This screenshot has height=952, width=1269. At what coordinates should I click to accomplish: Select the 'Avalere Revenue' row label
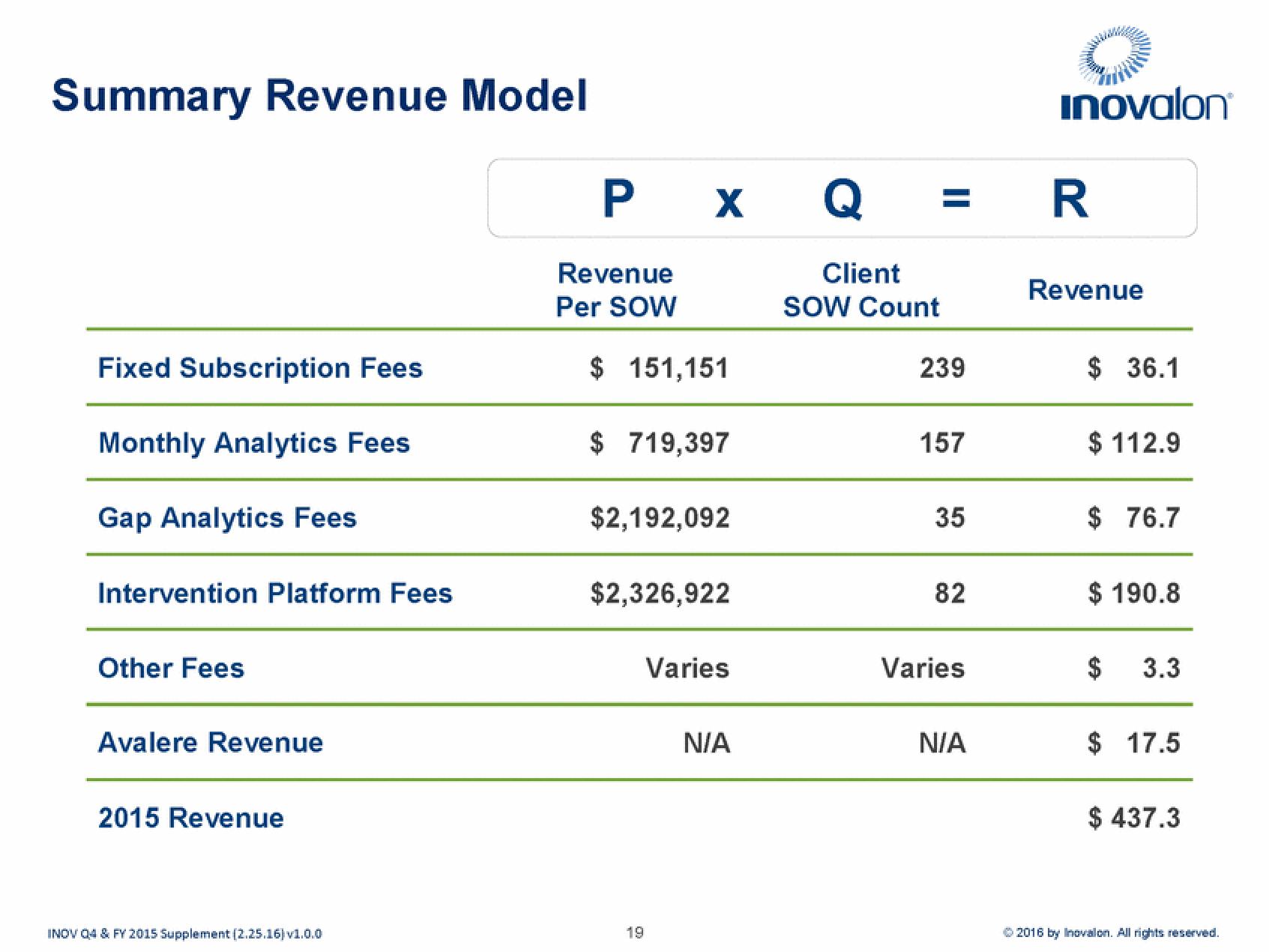click(x=211, y=743)
